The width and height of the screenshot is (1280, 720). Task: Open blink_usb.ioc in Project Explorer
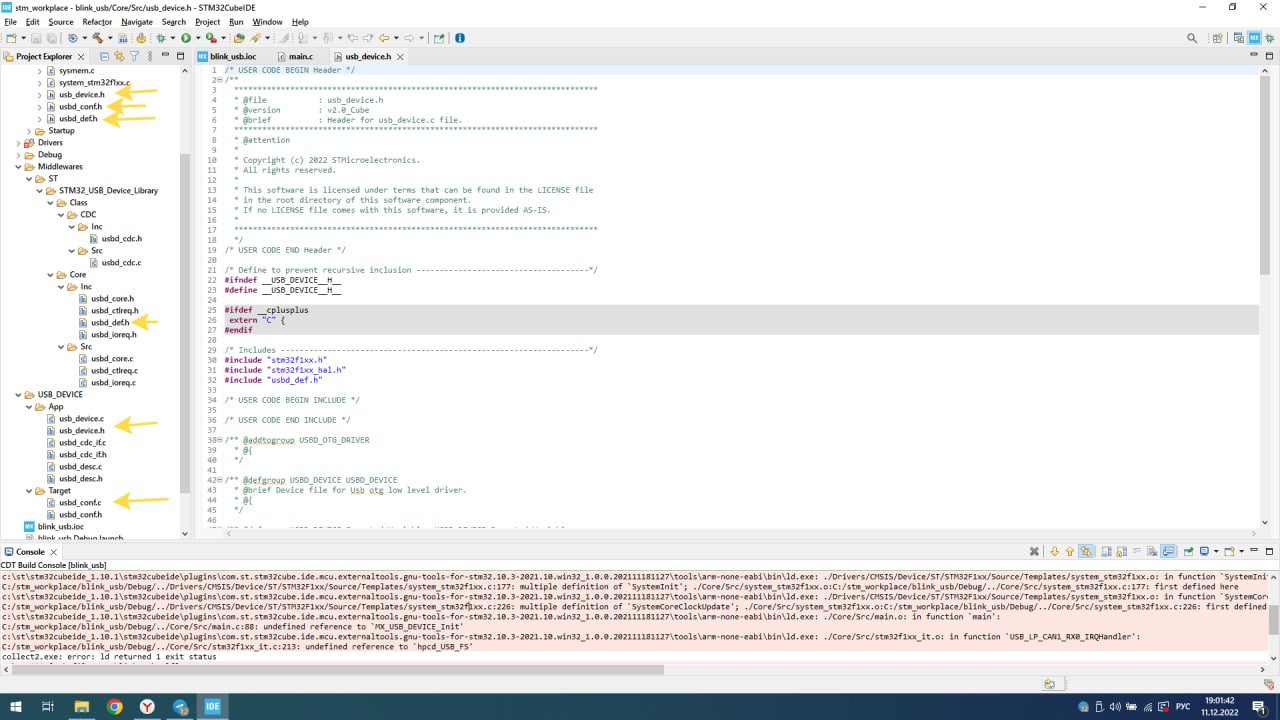click(x=61, y=527)
